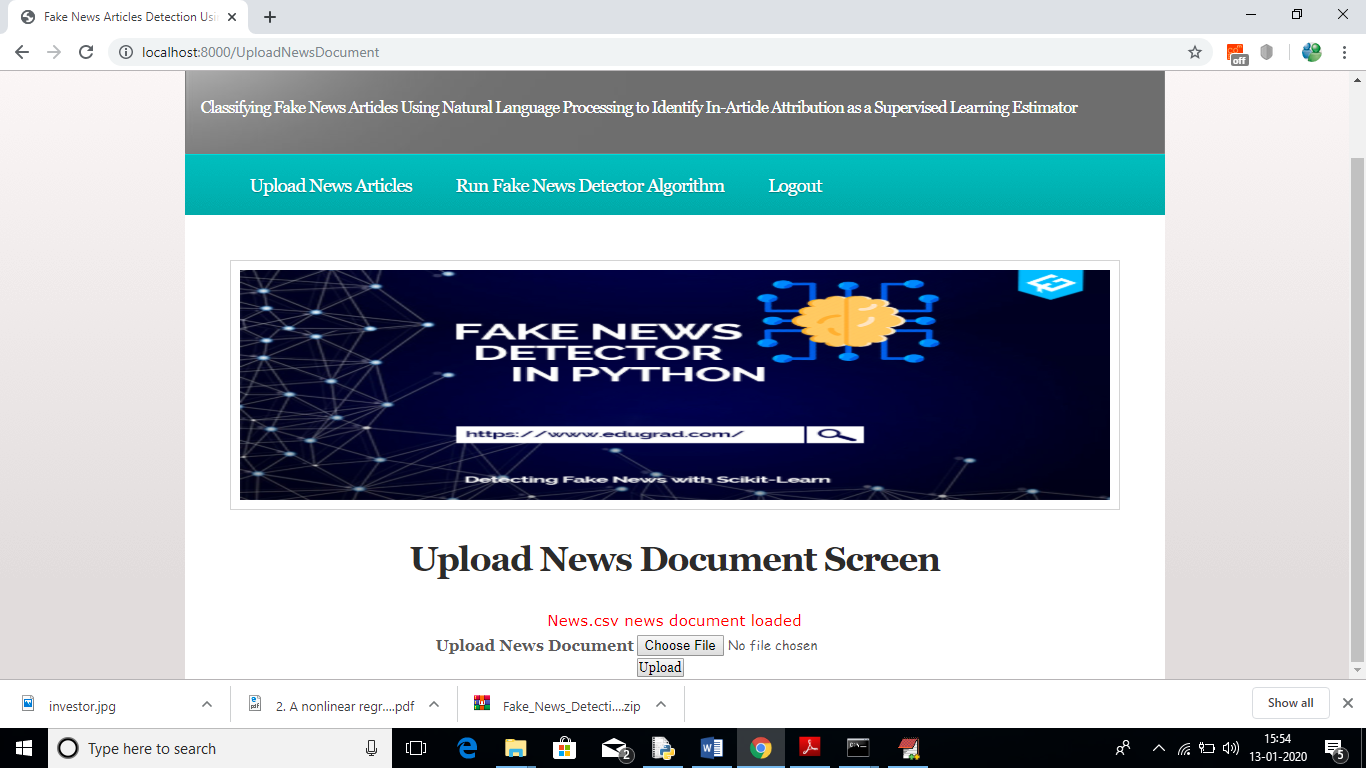The image size is (1366, 768).
Task: Expand options for the PDF download
Action: pos(434,705)
